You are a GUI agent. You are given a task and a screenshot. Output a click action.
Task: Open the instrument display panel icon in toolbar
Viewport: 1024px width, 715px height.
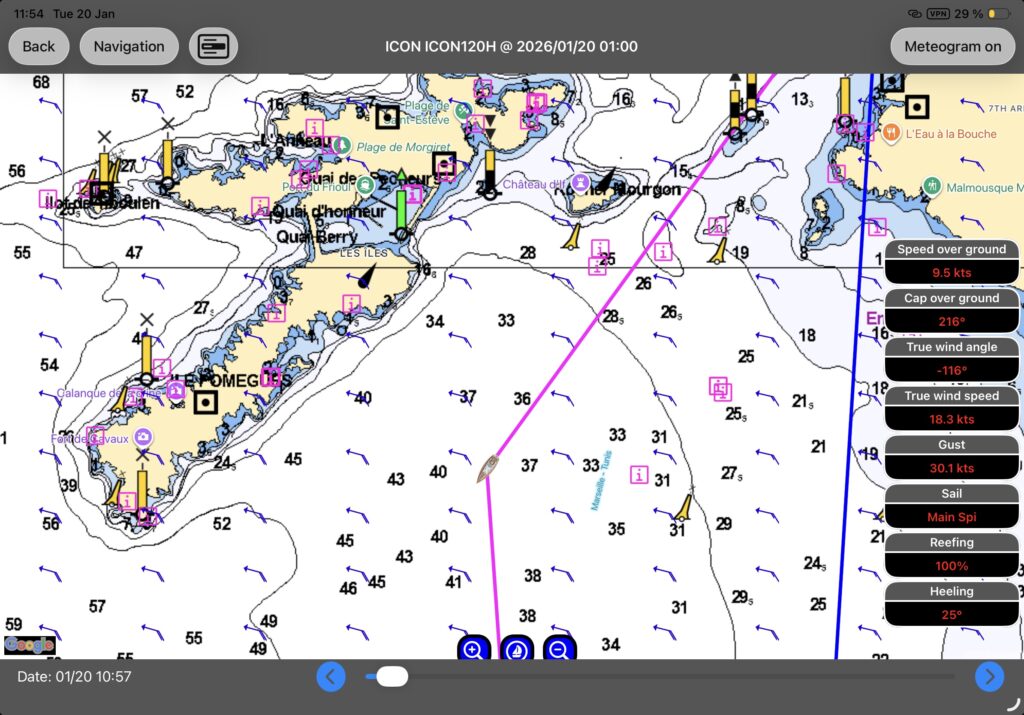coord(213,45)
